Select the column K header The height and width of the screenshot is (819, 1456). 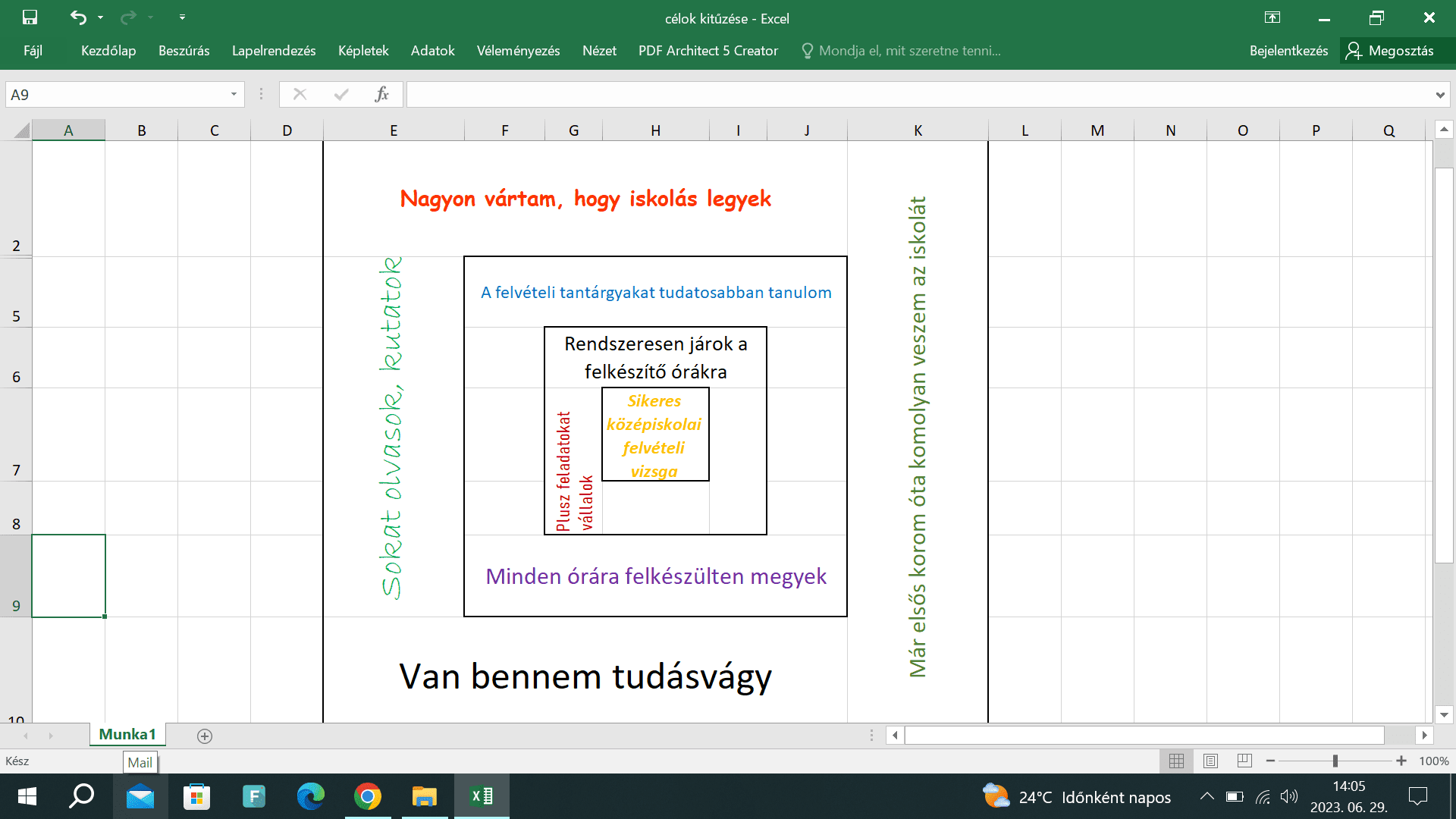918,130
